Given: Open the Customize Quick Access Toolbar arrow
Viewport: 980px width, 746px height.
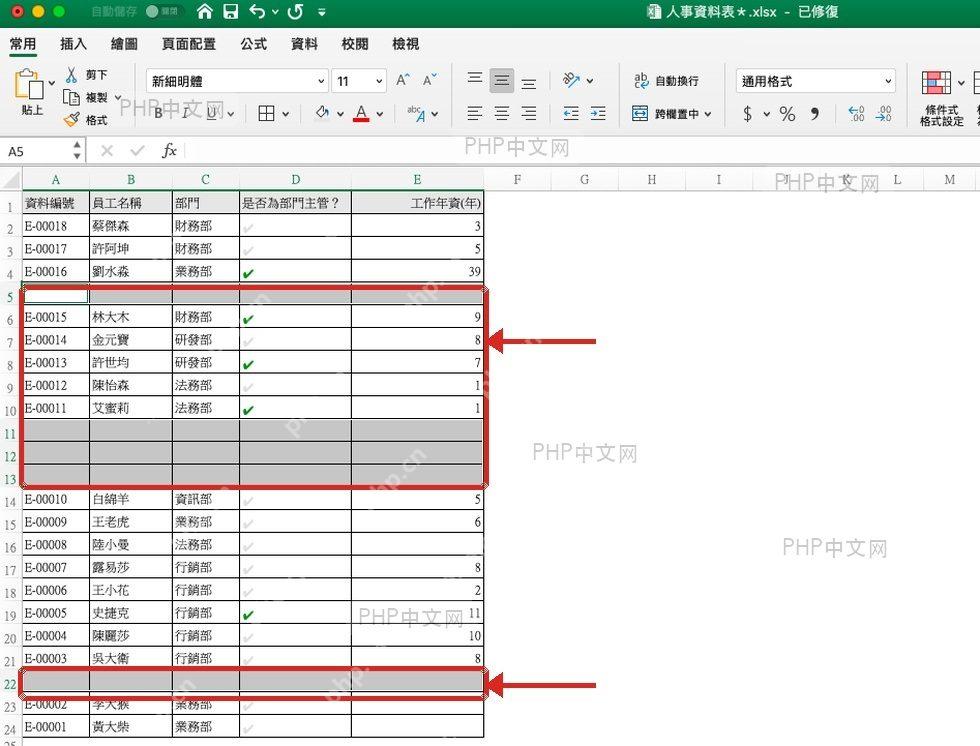Looking at the screenshot, I should pyautogui.click(x=322, y=12).
